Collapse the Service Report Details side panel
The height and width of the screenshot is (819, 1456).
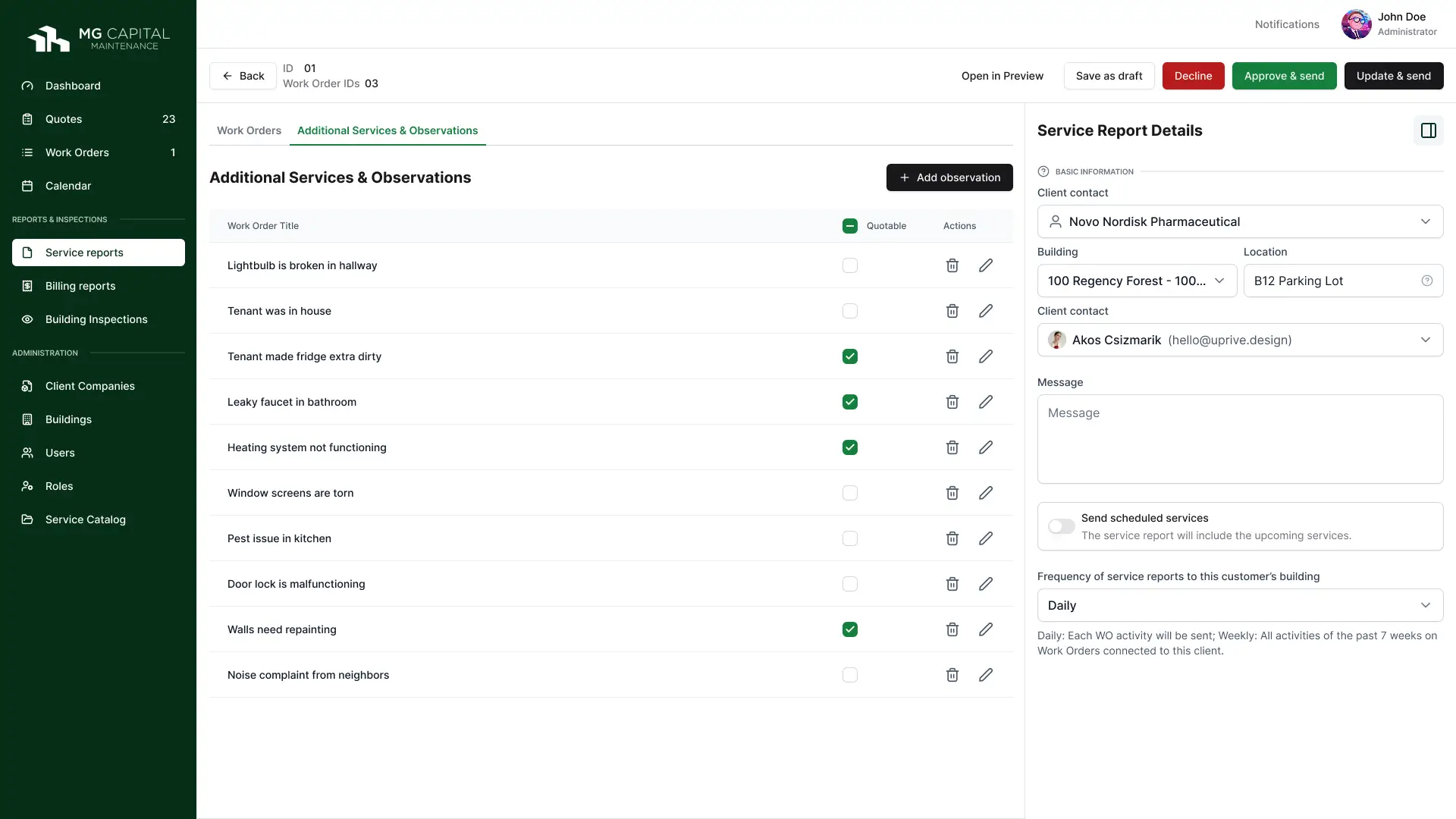[1428, 130]
